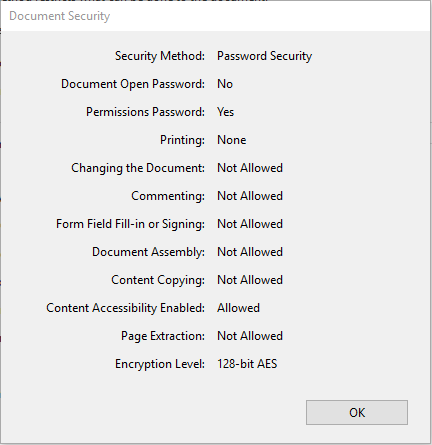Click the Content Copying label

(158, 280)
